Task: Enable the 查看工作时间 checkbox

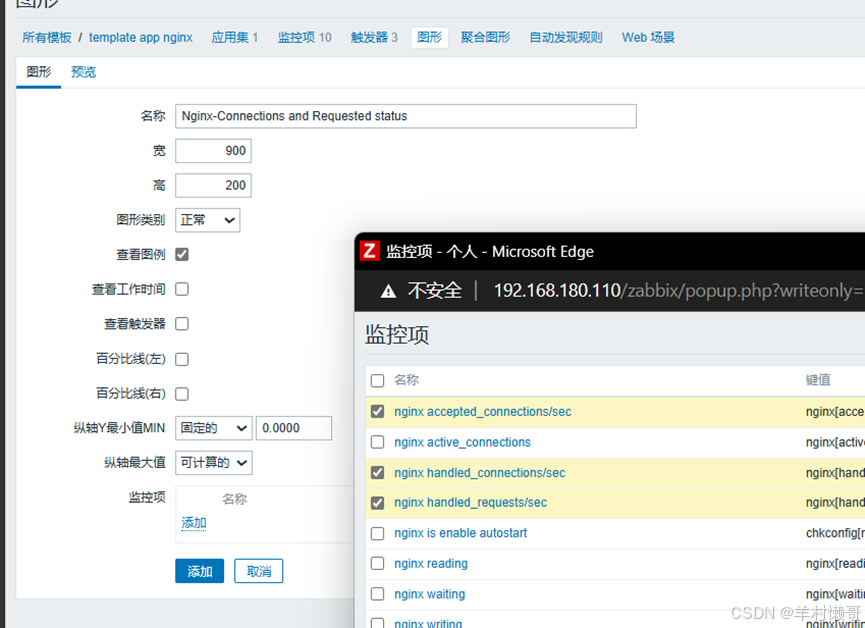Action: tap(182, 289)
